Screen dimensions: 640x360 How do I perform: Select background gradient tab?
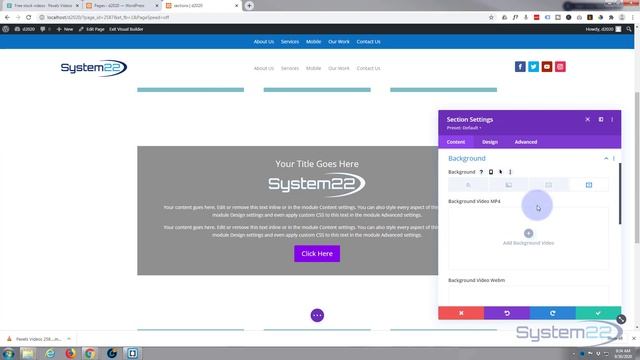(509, 185)
